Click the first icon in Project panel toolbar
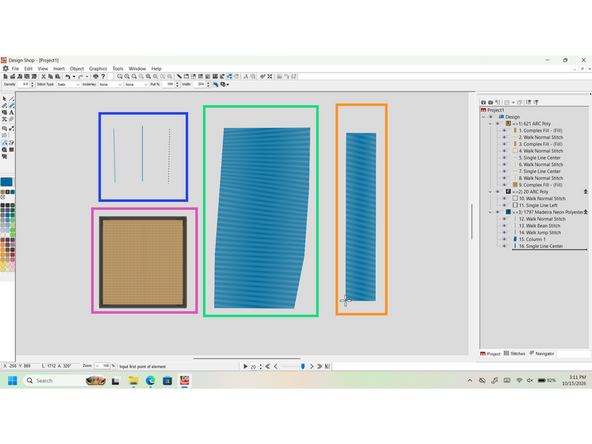Viewport: 592px width, 444px height. [x=483, y=102]
